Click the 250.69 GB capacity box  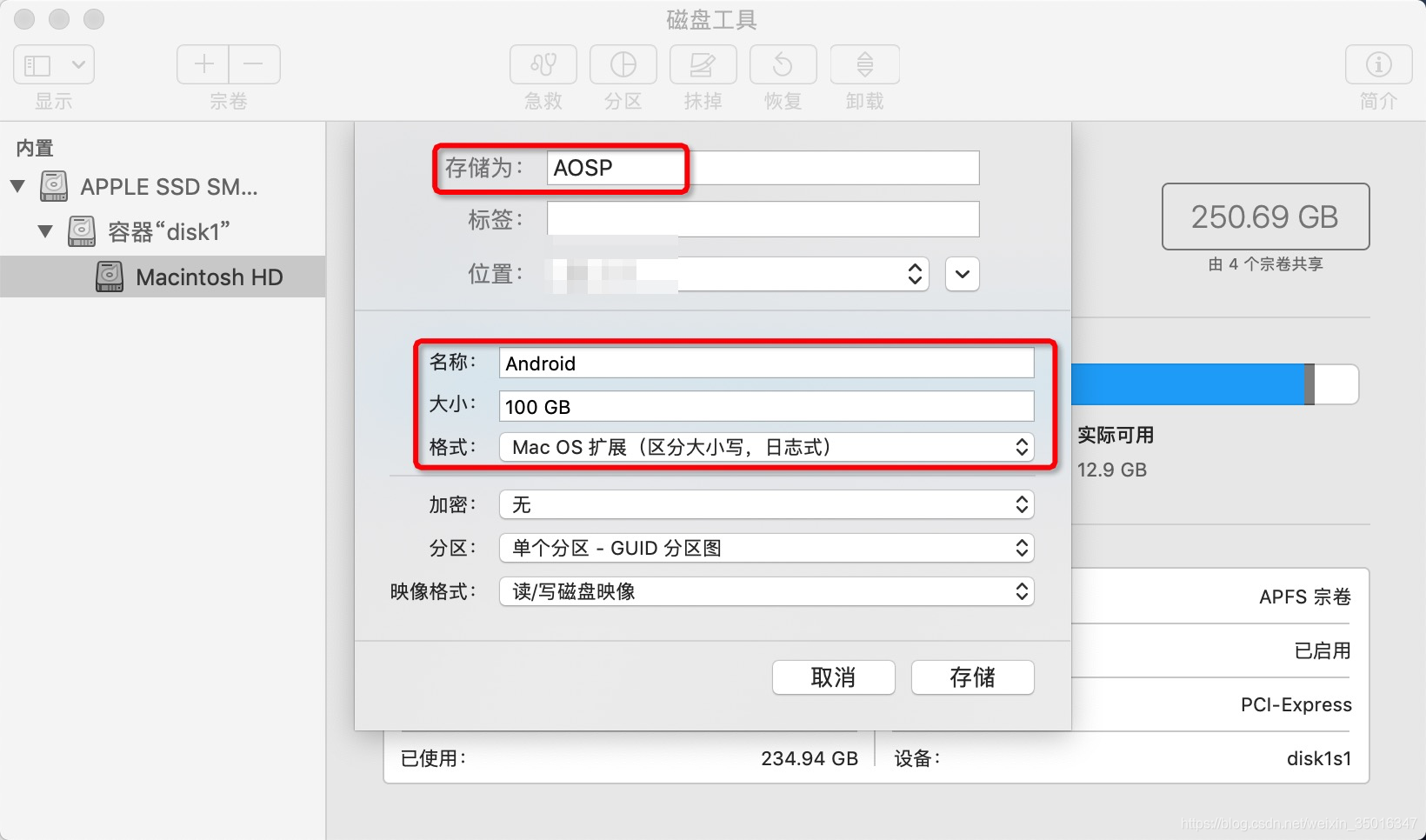point(1265,217)
